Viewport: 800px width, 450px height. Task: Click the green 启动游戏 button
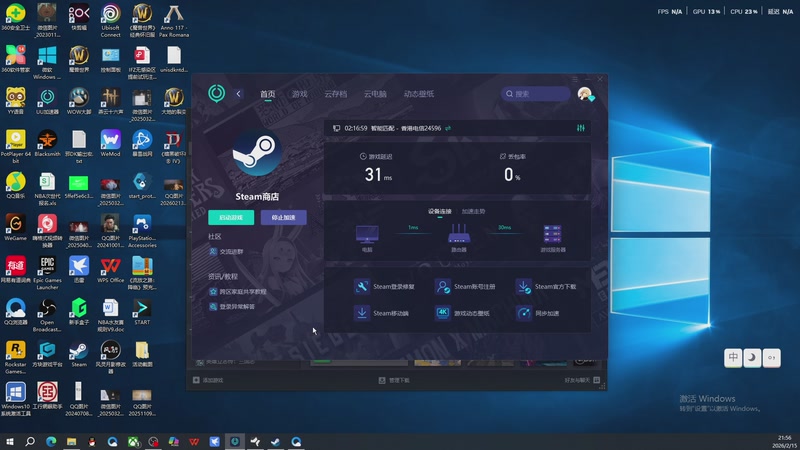[231, 217]
